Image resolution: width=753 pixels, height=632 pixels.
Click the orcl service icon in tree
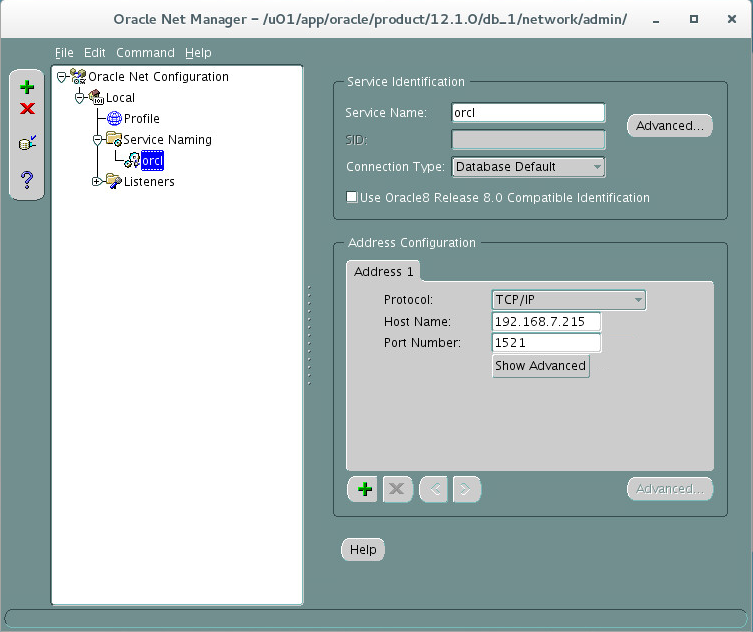point(132,160)
